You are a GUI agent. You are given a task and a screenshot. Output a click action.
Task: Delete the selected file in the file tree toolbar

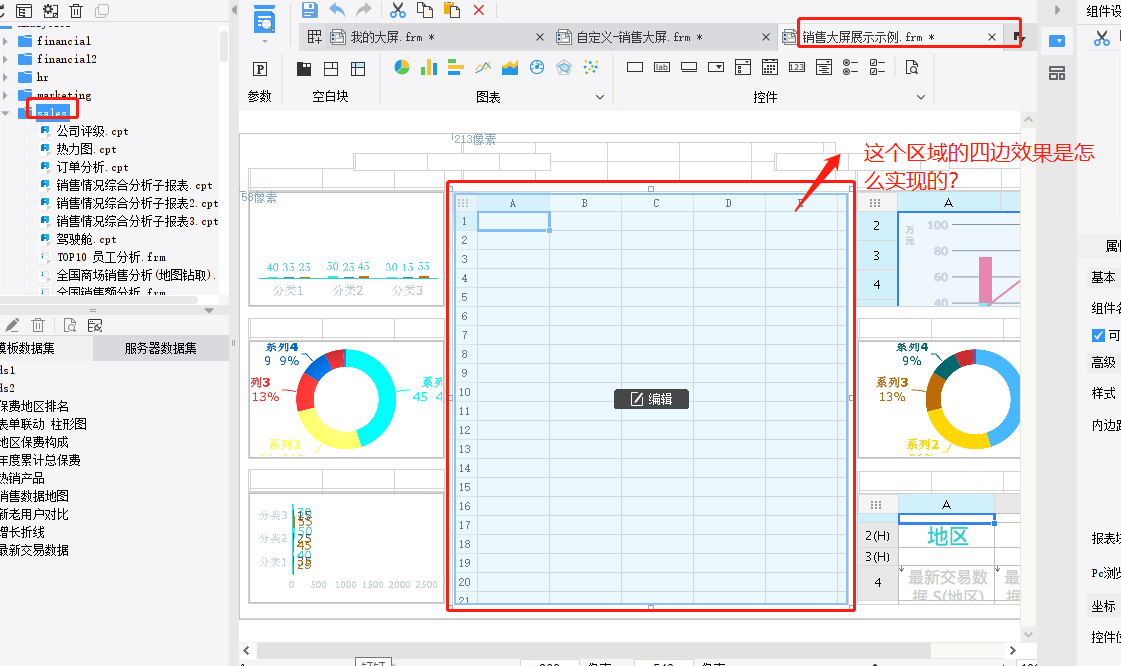pos(76,11)
